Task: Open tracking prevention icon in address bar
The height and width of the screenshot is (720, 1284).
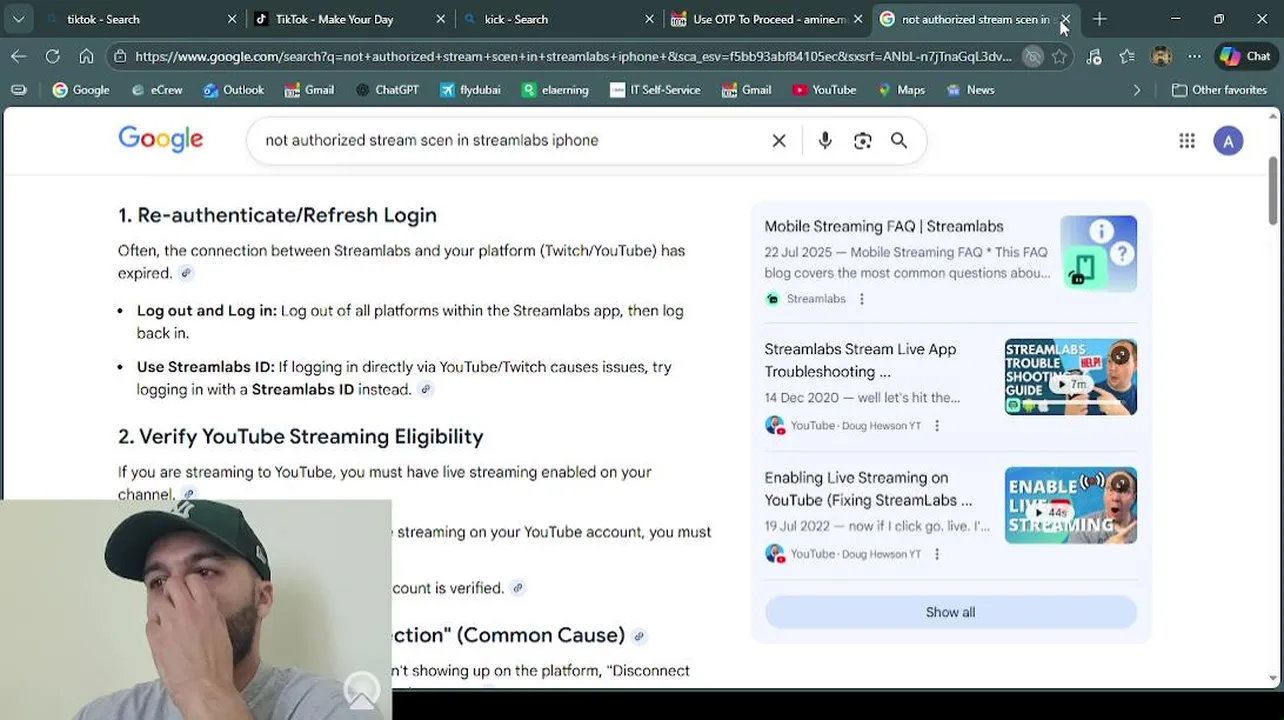Action: pyautogui.click(x=1033, y=57)
